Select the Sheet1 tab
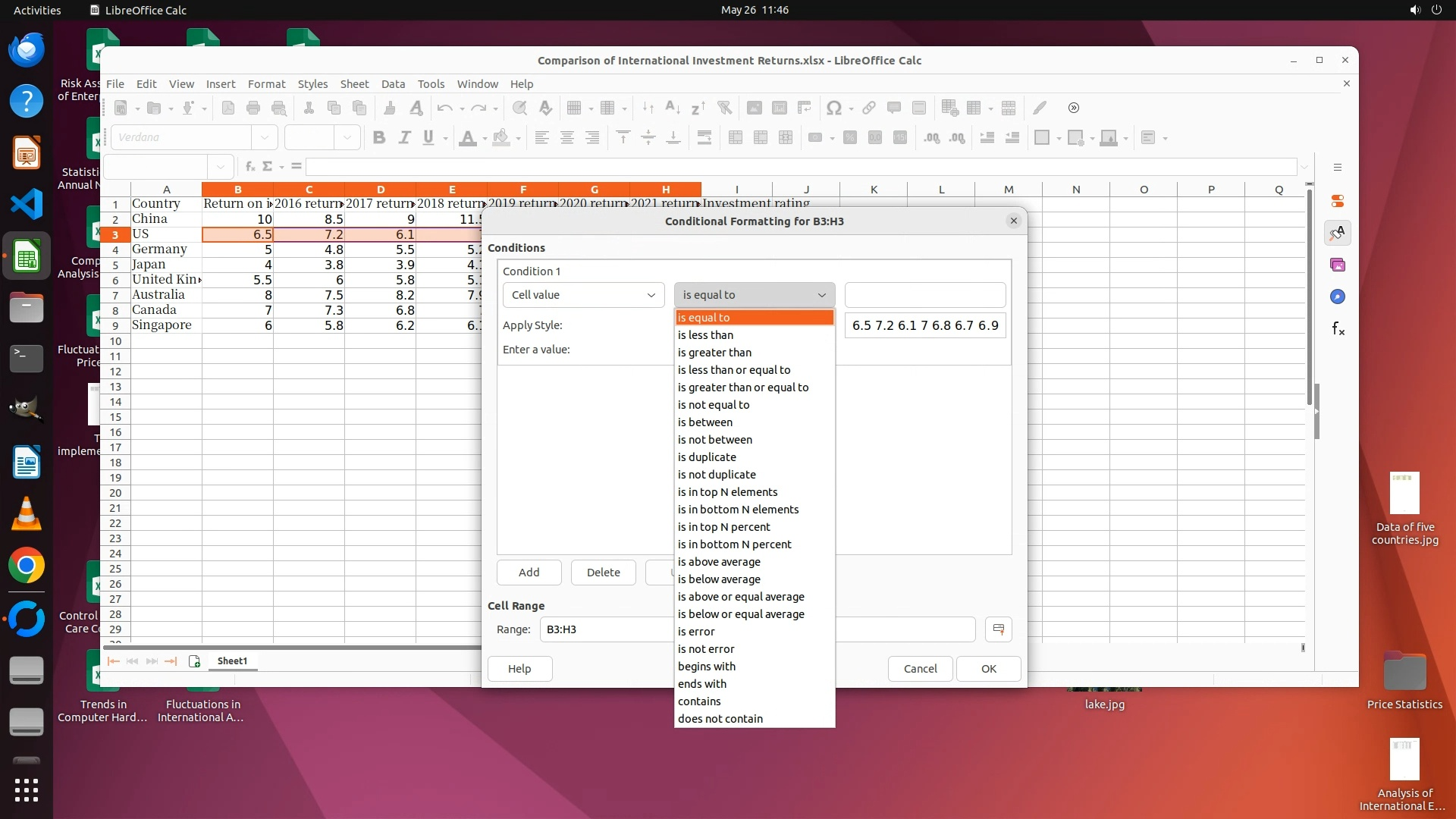The image size is (1456, 819). 232,661
